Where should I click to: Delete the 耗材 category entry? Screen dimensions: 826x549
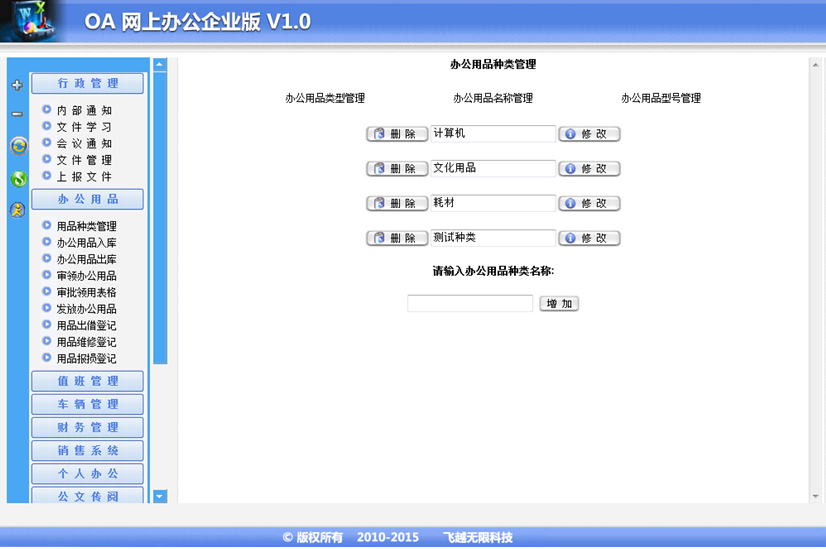(x=397, y=204)
